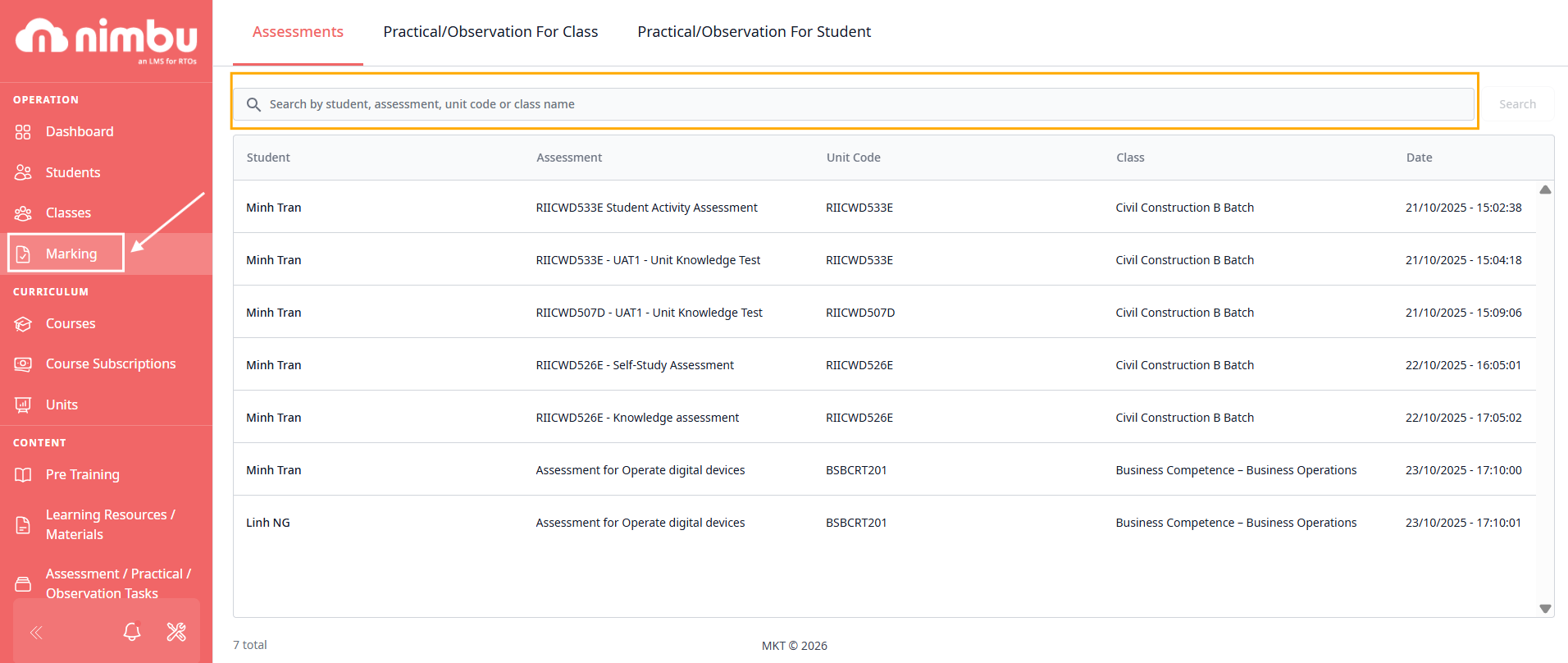Click the wrench and screwdriver tools icon
This screenshot has height=663, width=1568.
click(x=176, y=632)
